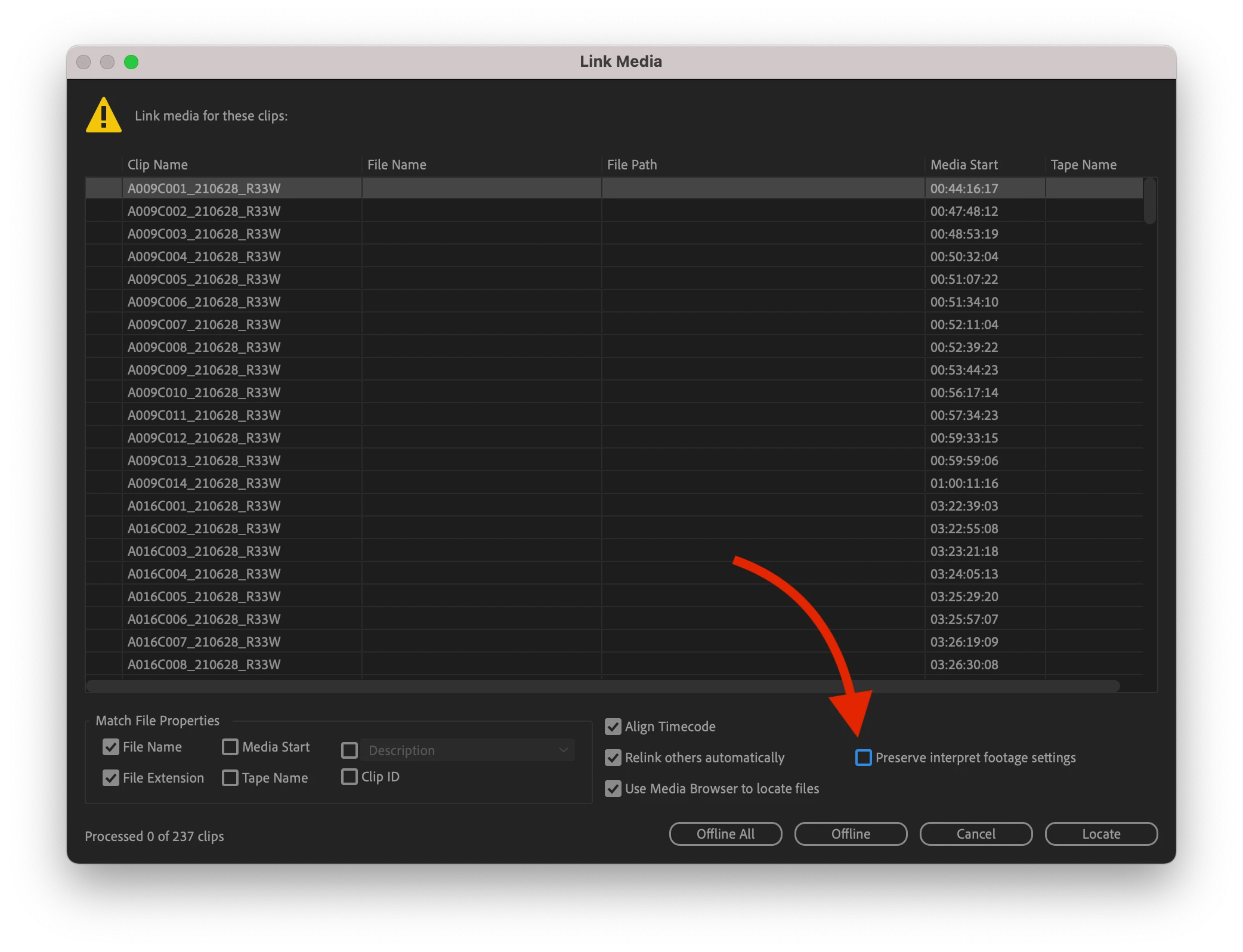Screen dimensions: 1243x952
Task: Toggle Relink others automatically checkbox
Action: pos(613,758)
